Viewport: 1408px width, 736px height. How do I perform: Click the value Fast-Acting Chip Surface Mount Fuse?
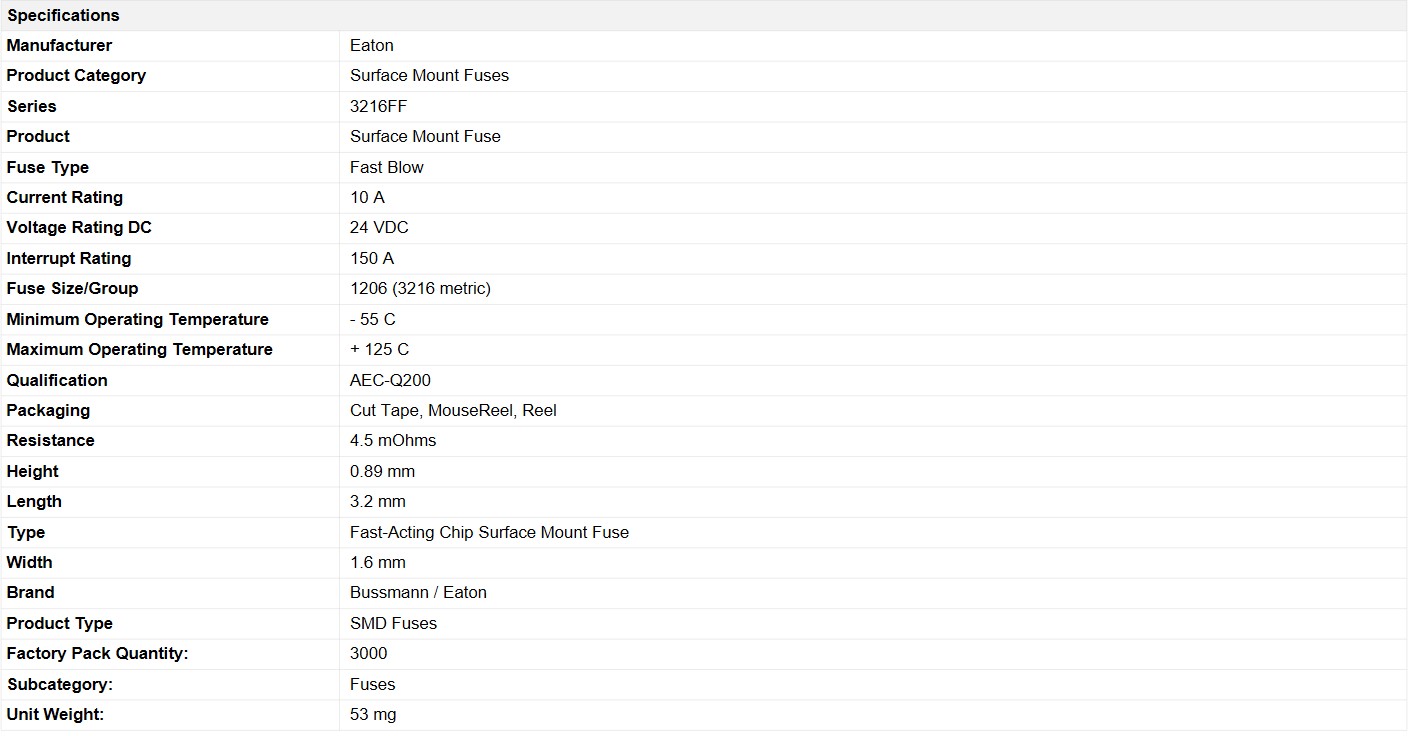489,532
